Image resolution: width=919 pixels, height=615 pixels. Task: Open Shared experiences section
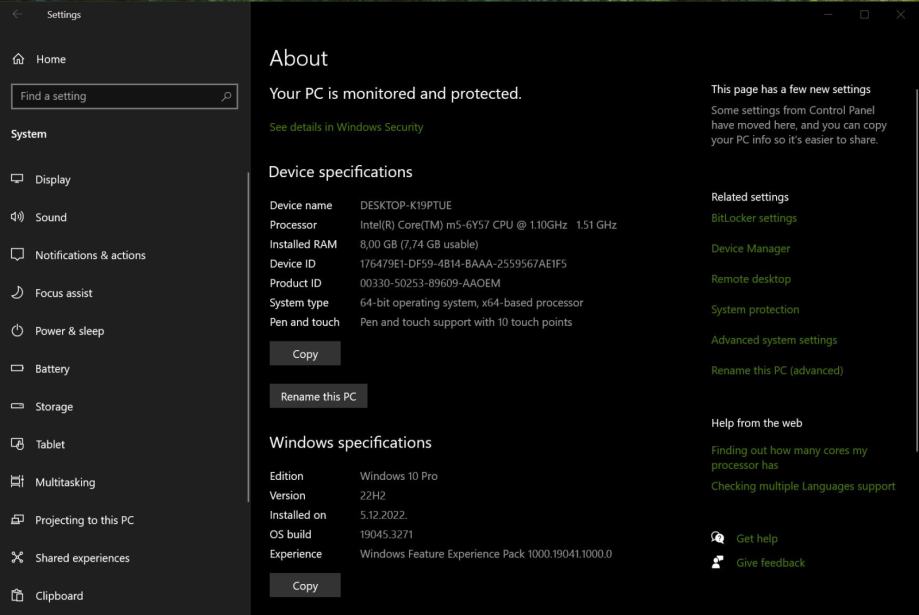(x=82, y=558)
